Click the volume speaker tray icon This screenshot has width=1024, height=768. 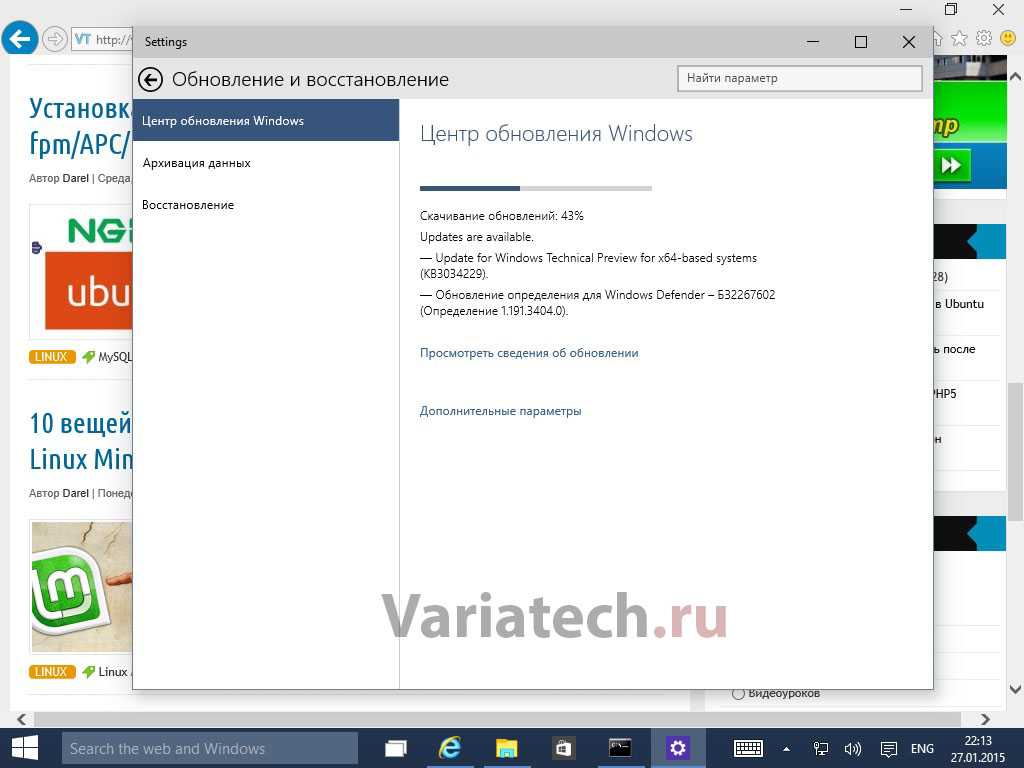coord(853,749)
